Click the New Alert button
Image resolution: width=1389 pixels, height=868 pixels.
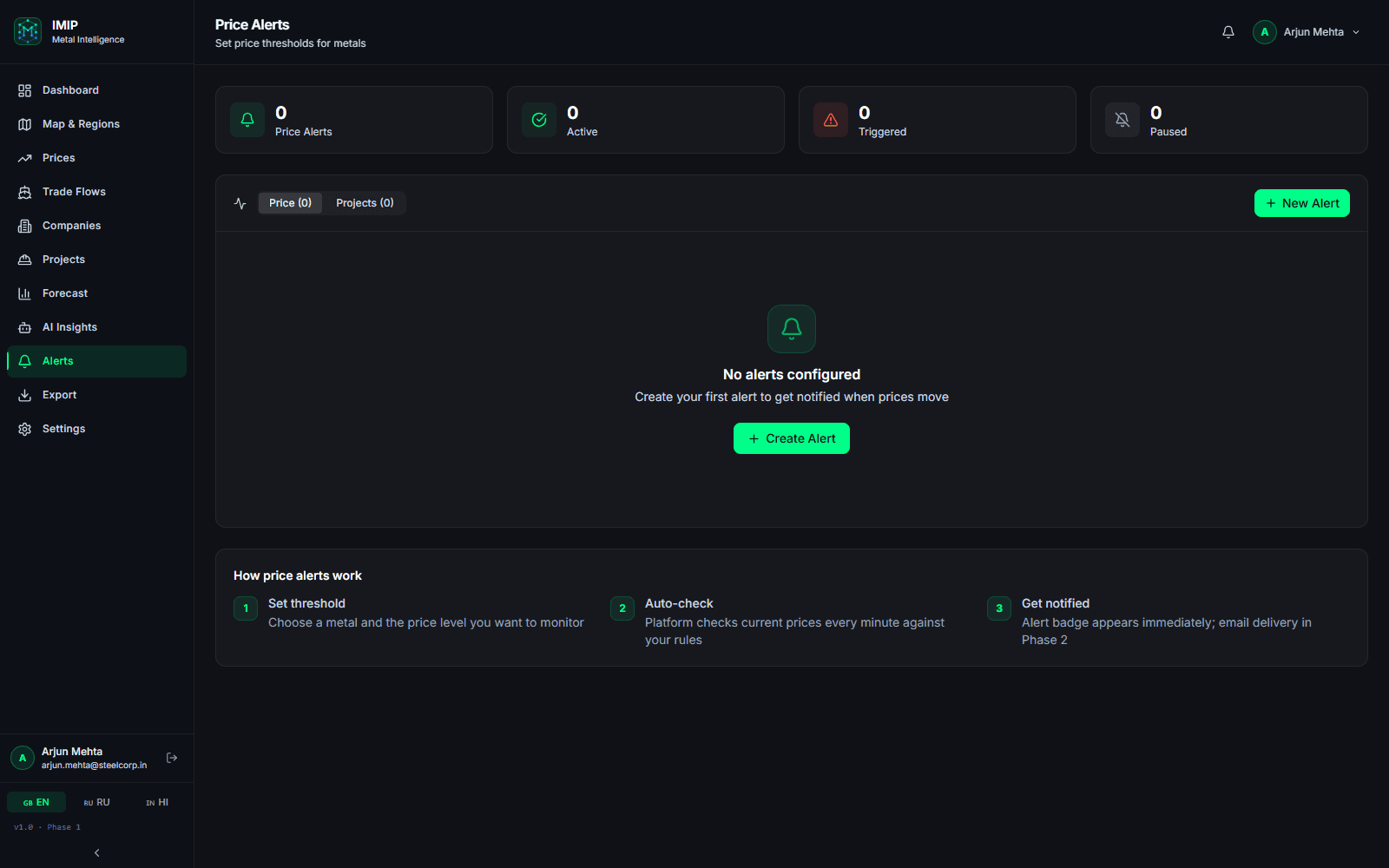[x=1302, y=203]
